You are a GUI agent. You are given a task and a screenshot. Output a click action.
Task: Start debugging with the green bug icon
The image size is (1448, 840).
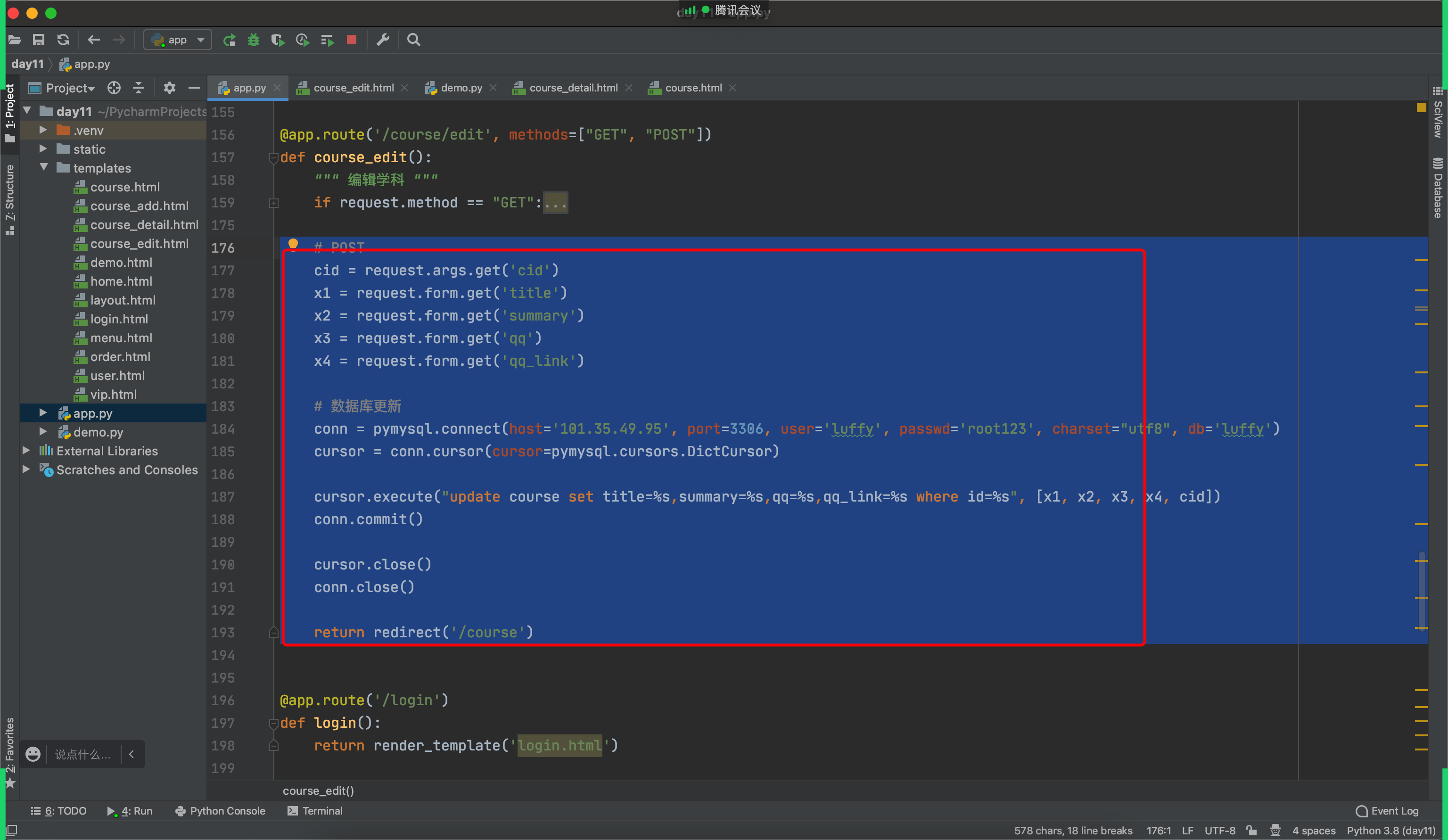[x=254, y=40]
